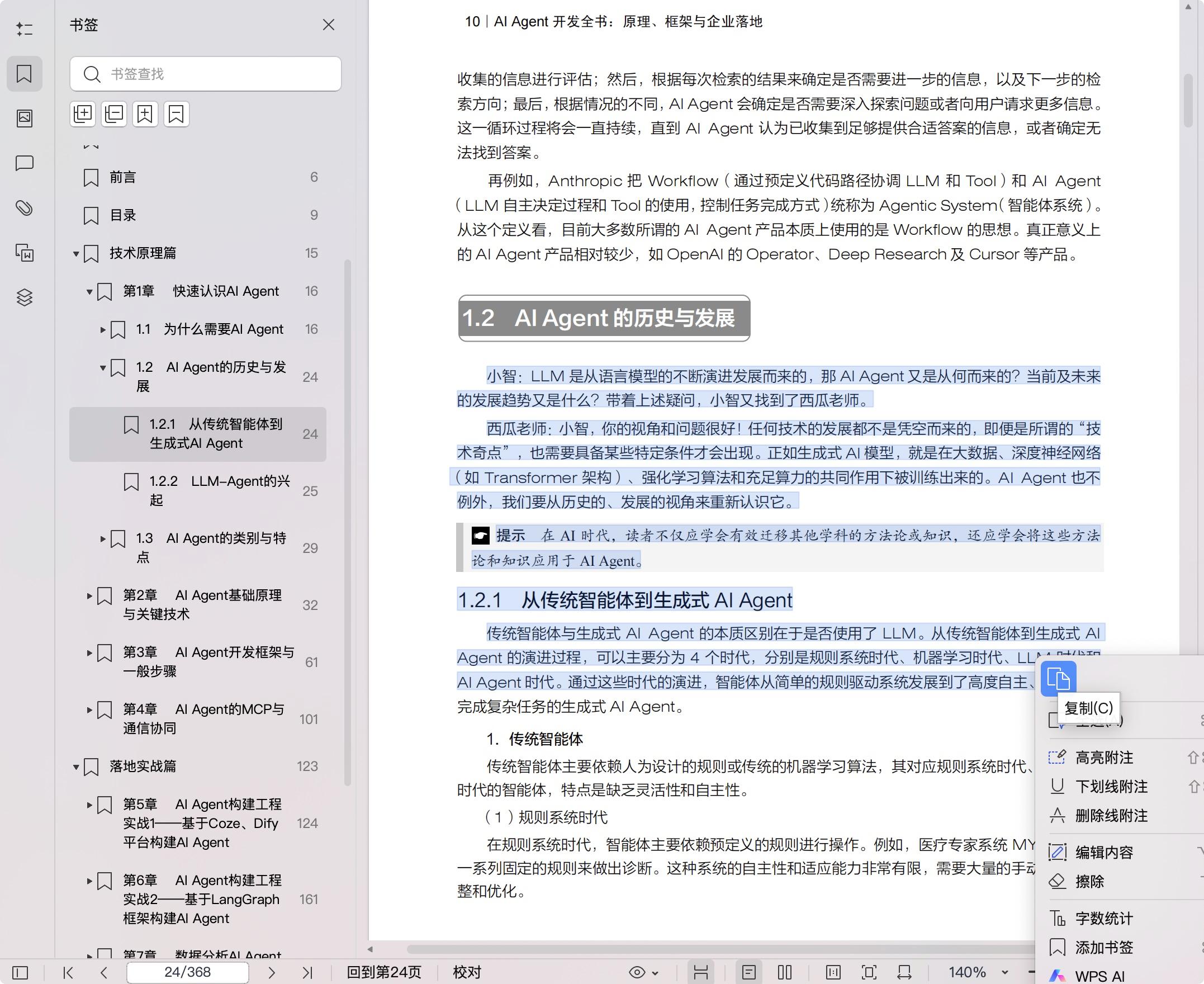Close the 书签 bookmarks panel
Screen dimensions: 1204x984
pos(329,25)
